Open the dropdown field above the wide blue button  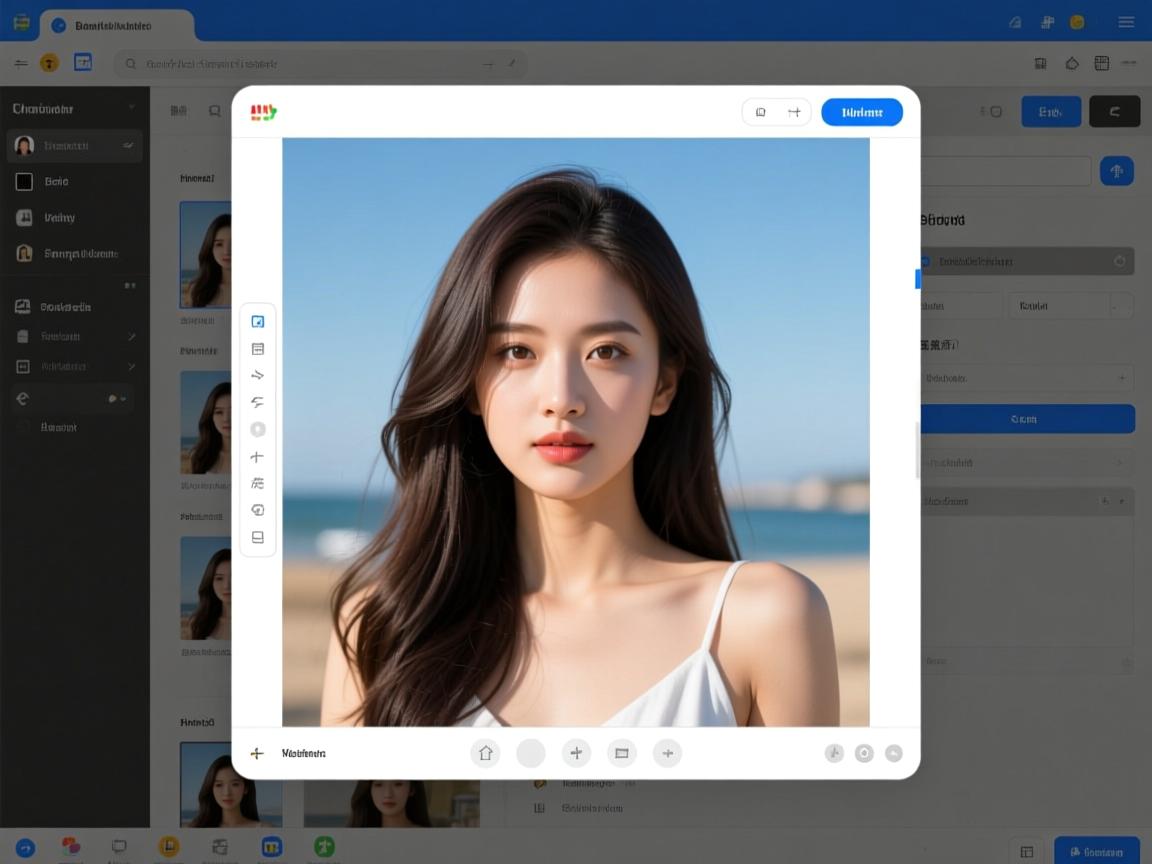(1026, 378)
